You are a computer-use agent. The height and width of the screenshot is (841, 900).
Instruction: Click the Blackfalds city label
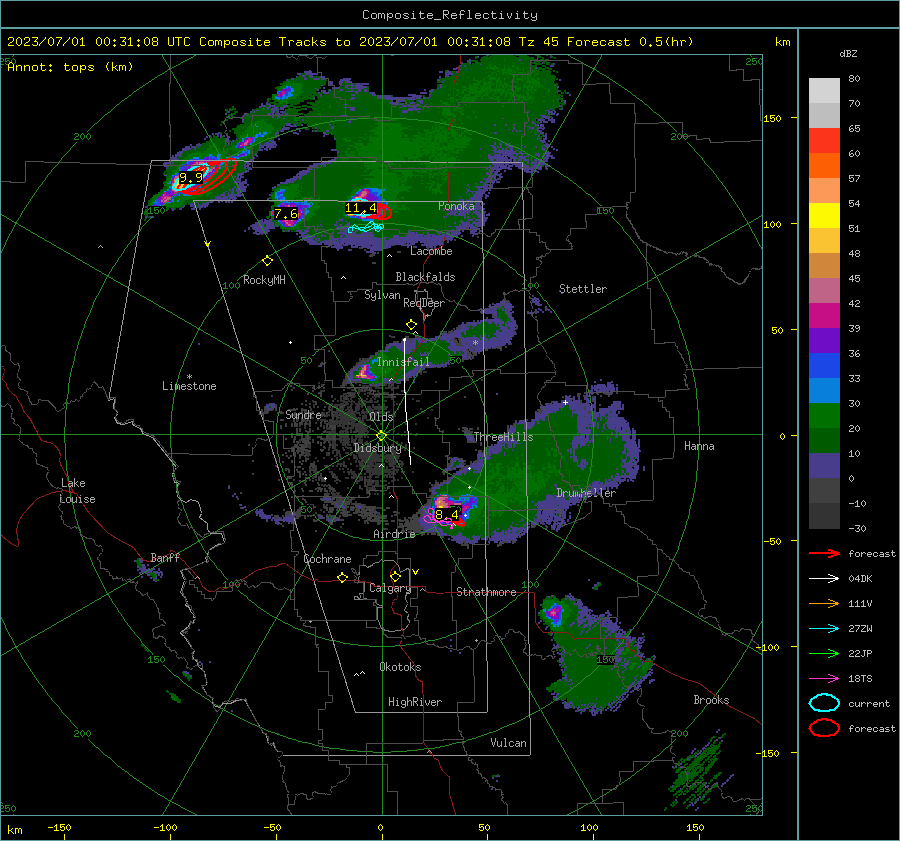[425, 277]
